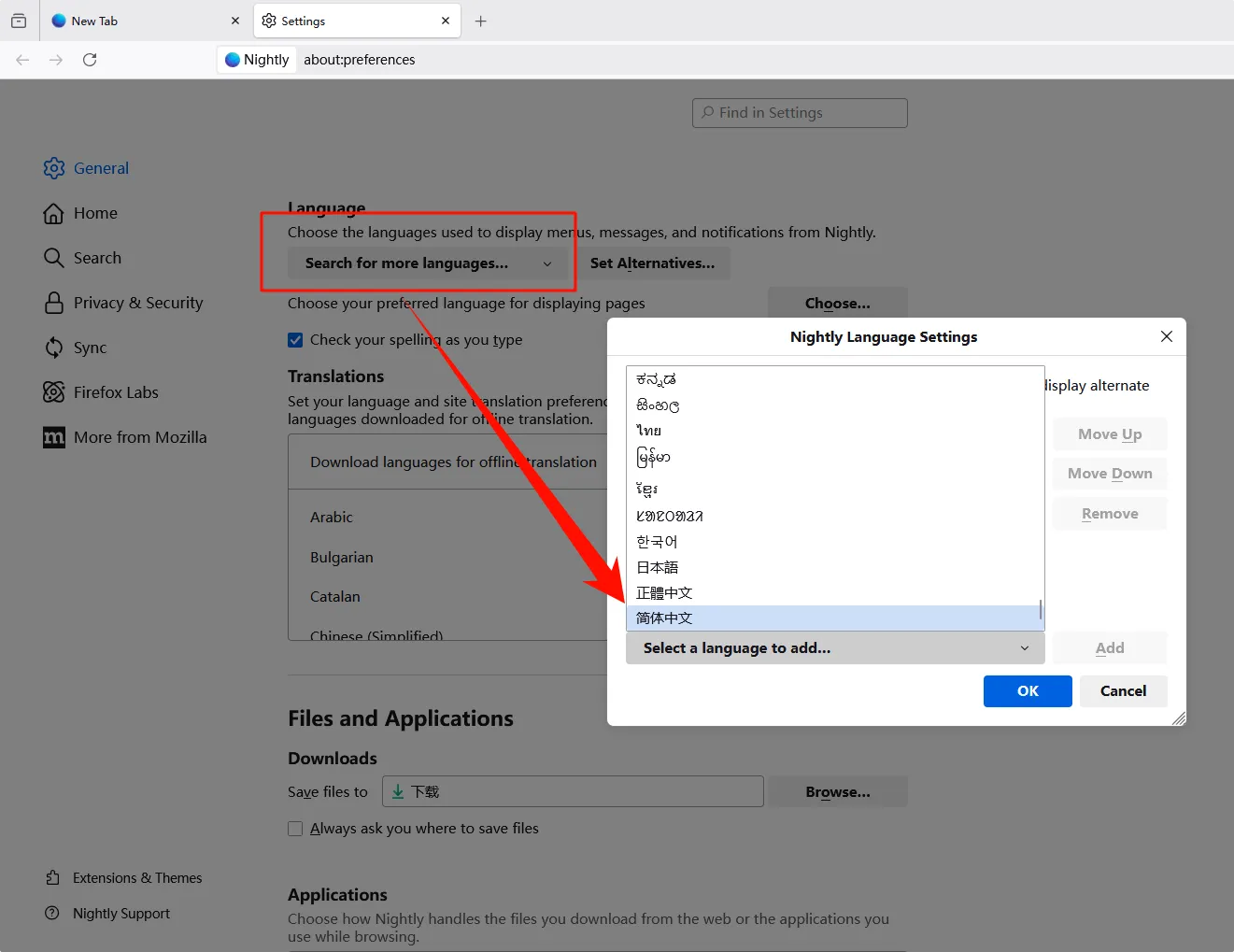Open a new tab with plus button

[x=481, y=21]
